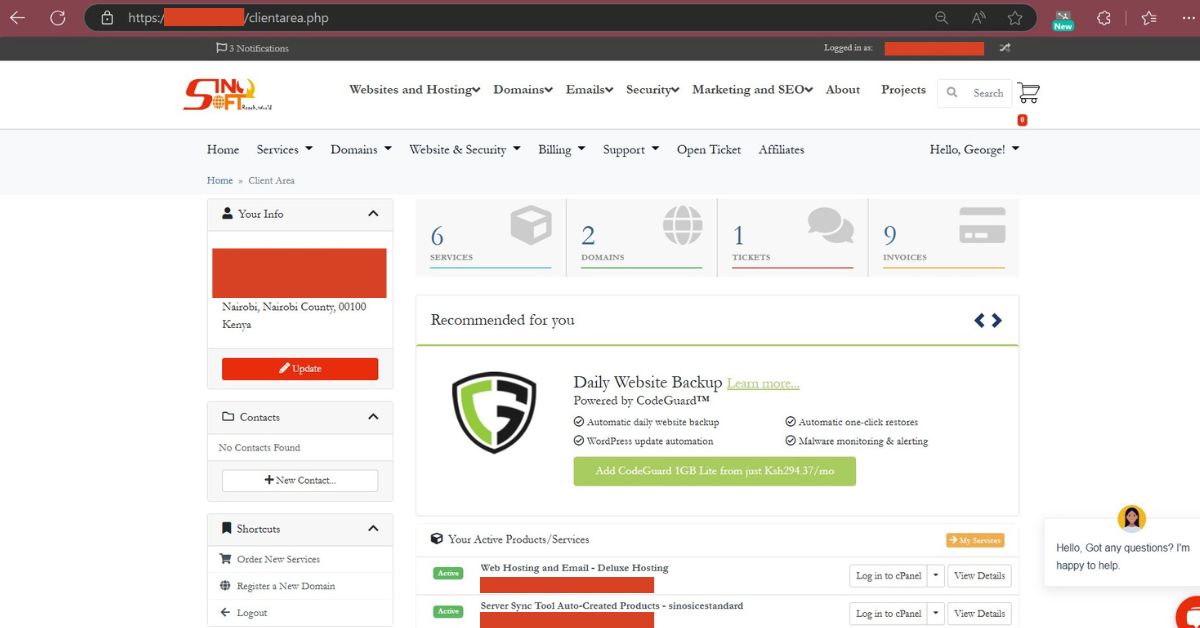Click the Sinosoft logo
The image size is (1200, 628).
click(228, 94)
